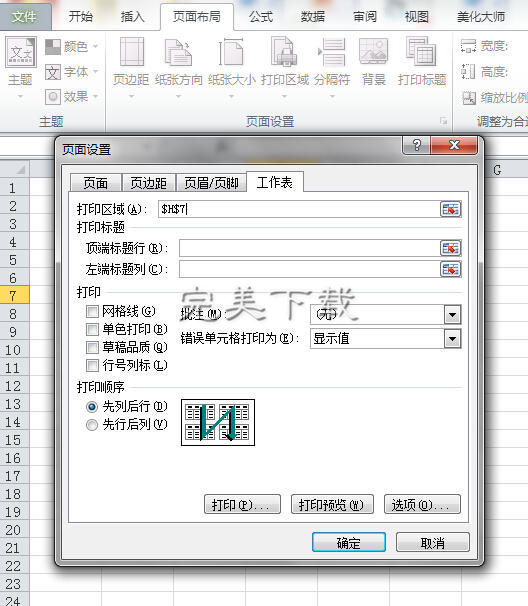
Task: Click the 打印标题 print titles icon
Action: (x=421, y=51)
